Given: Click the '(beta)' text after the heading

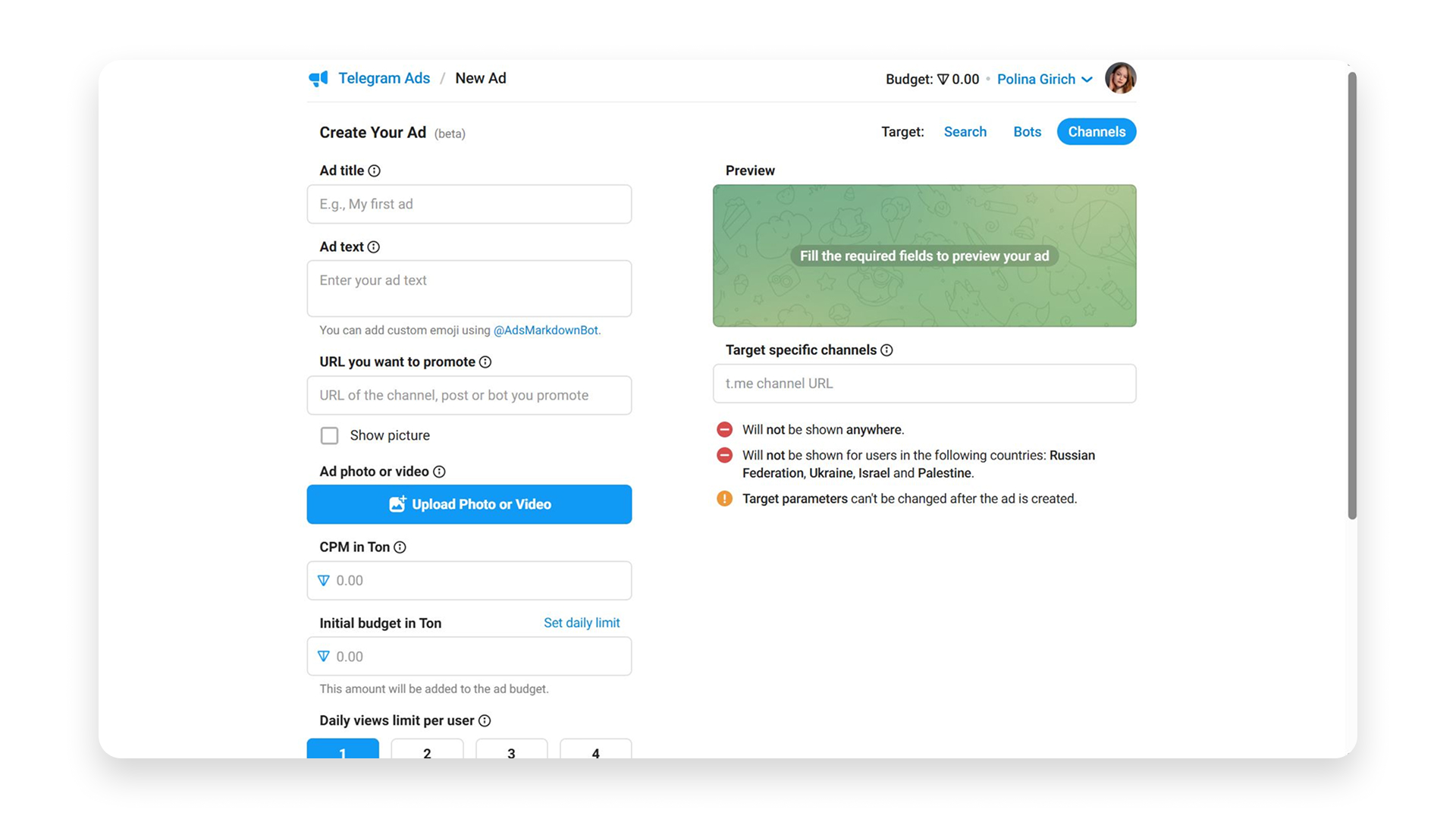Looking at the screenshot, I should click(x=450, y=133).
